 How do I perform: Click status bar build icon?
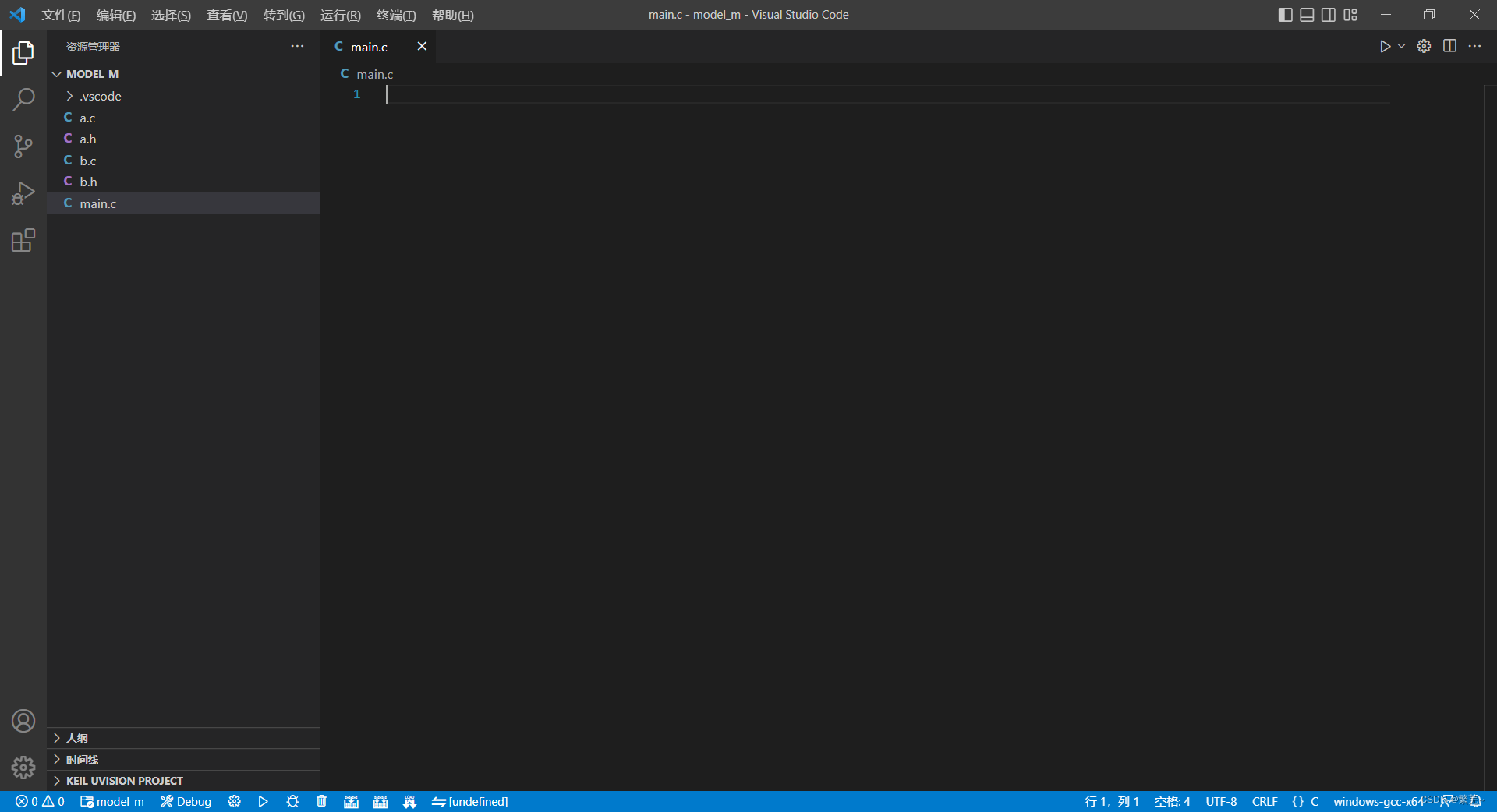[x=351, y=802]
